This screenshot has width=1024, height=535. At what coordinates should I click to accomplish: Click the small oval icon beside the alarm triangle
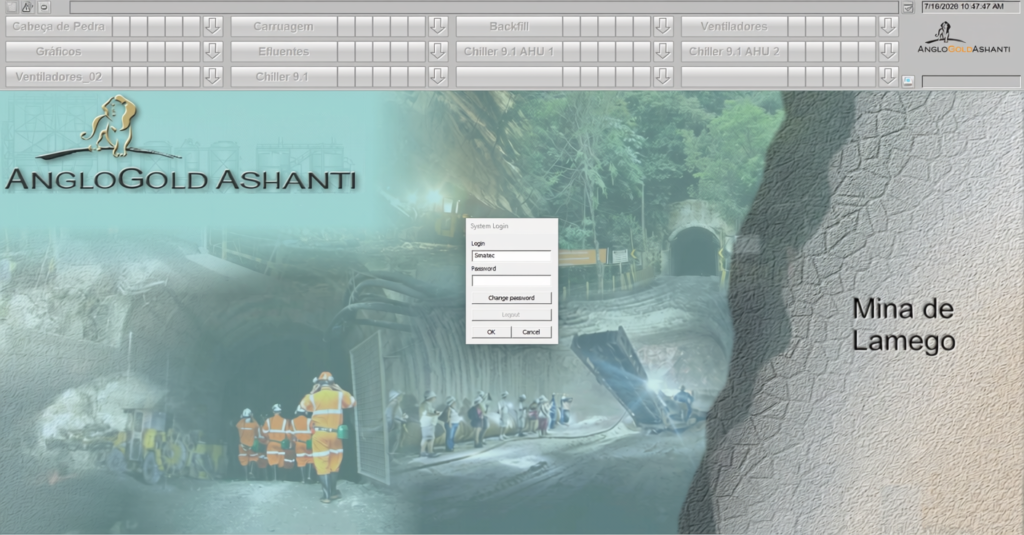pos(44,7)
